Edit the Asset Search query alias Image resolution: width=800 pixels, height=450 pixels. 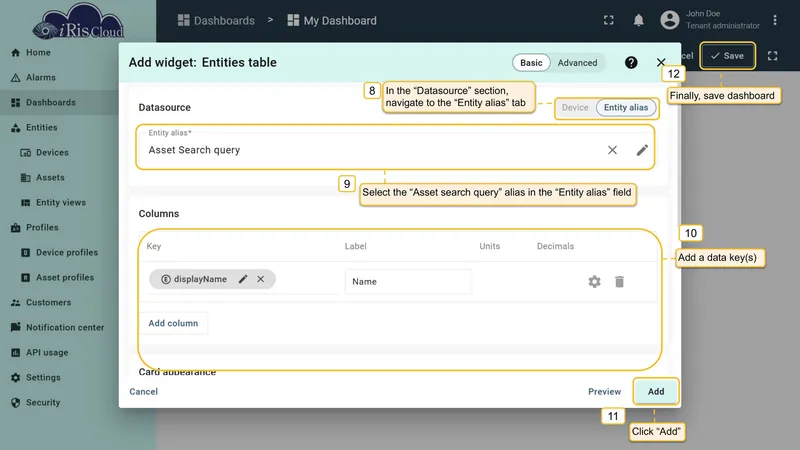coord(642,150)
